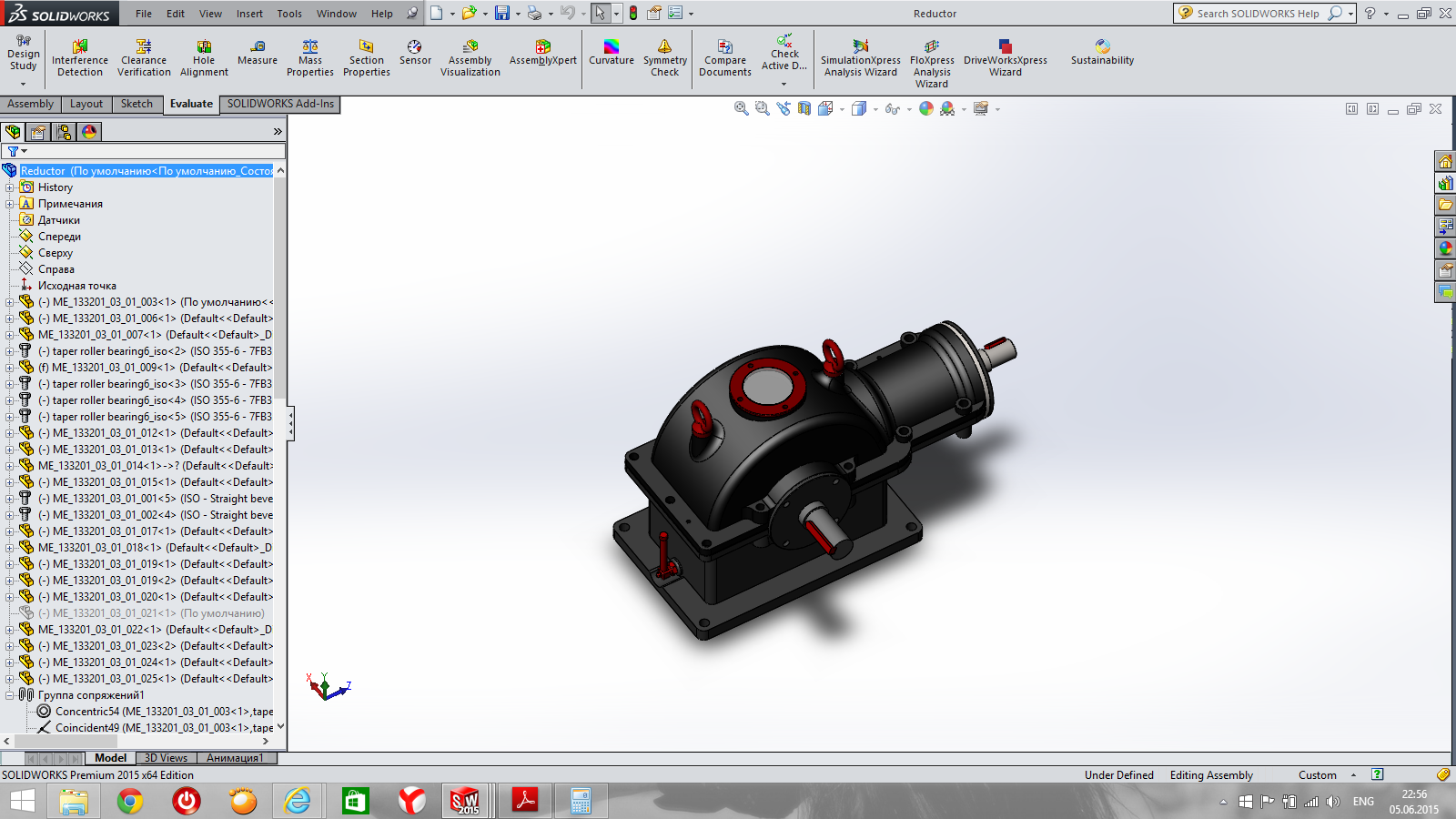
Task: Run AssemblyXpert diagnostics
Action: coord(543,53)
